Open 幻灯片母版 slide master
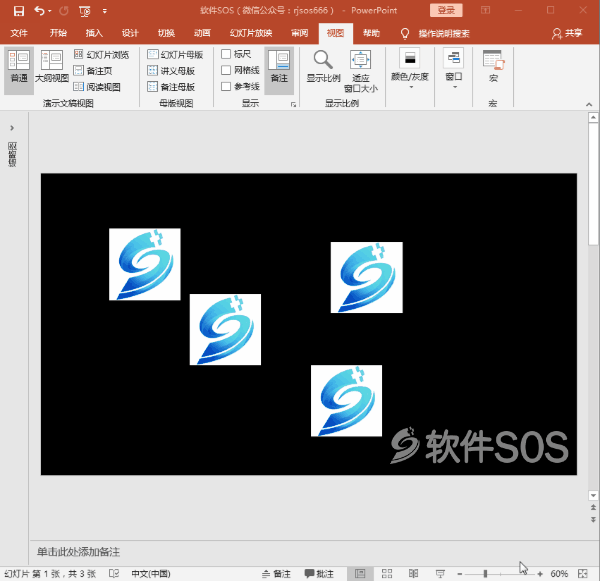The height and width of the screenshot is (581, 600). click(175, 54)
